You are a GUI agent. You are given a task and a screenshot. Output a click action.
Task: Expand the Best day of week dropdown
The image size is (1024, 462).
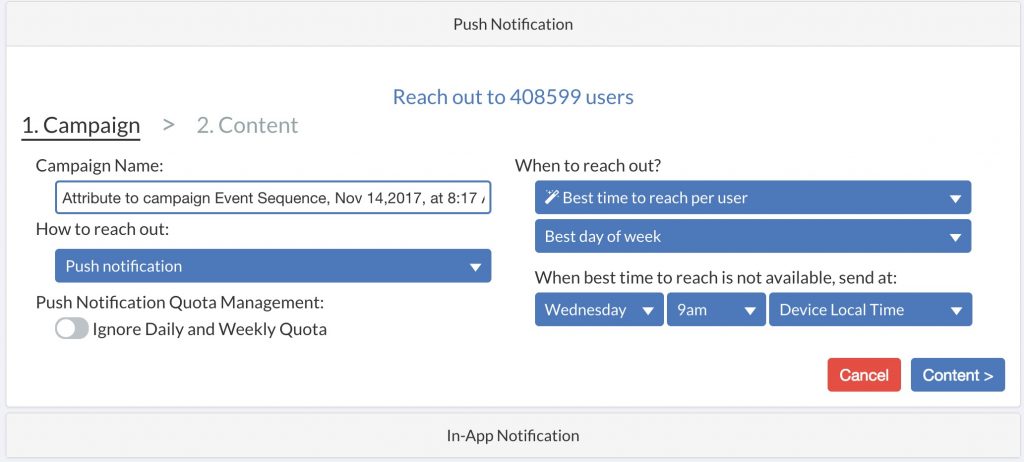pyautogui.click(x=752, y=237)
